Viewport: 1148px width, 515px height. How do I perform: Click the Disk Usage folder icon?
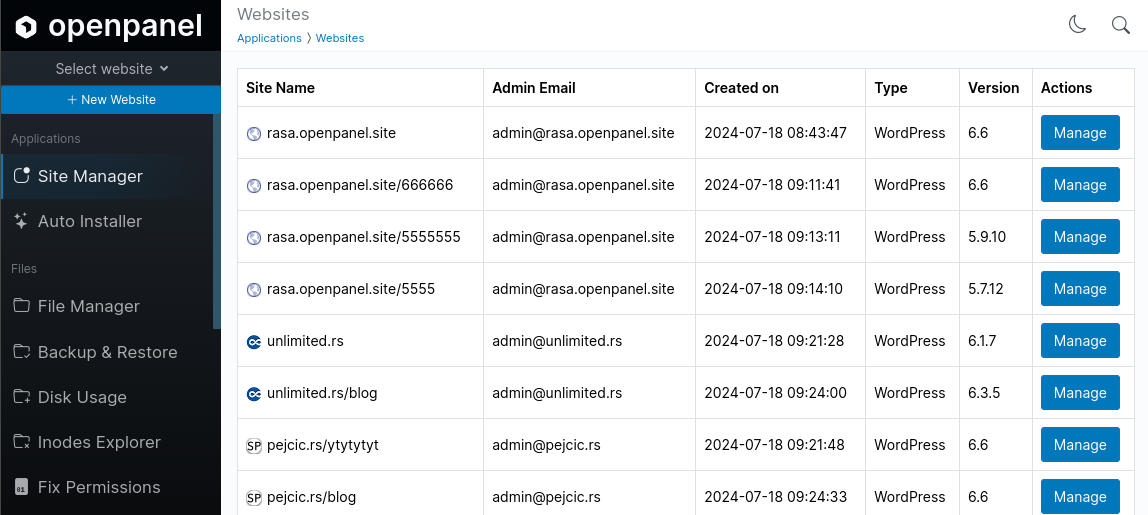tap(22, 397)
